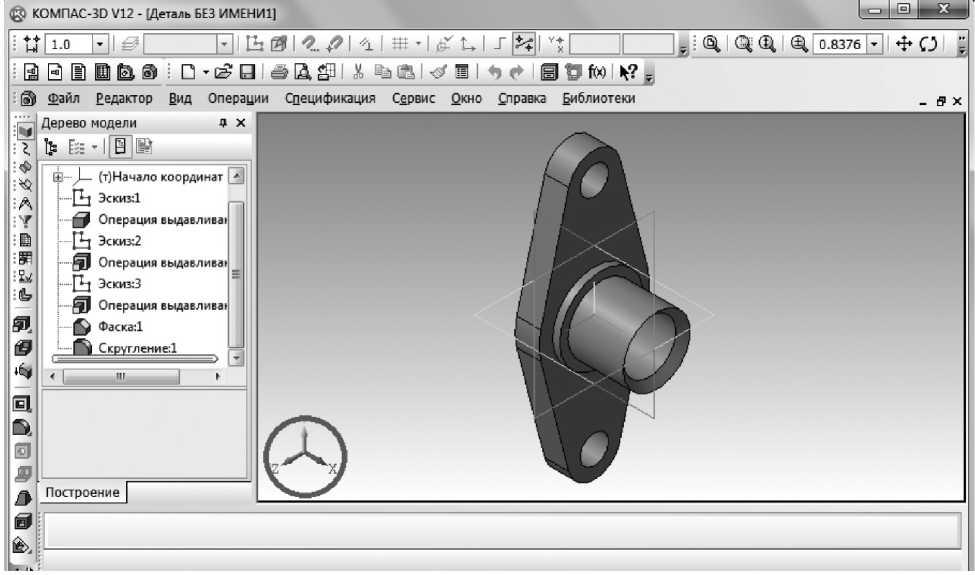Save the document with the floppy disk icon
Screen dimensions: 975x575
(247, 72)
